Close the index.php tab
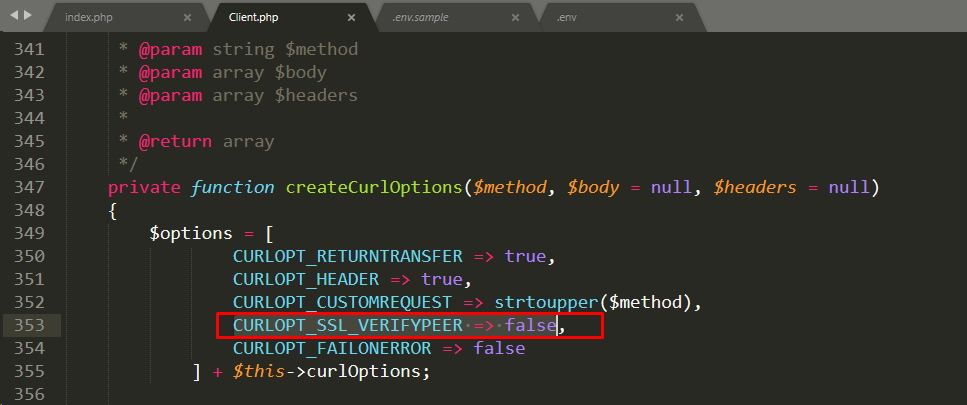Screen dimensions: 967x405 [187, 17]
